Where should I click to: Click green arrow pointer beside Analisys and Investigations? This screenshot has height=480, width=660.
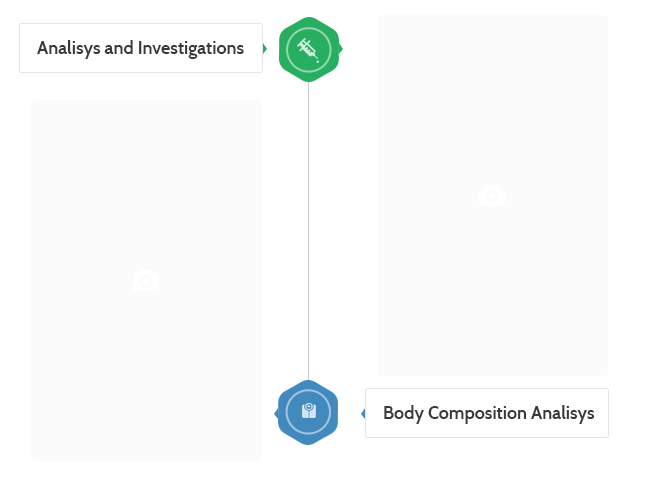point(265,48)
